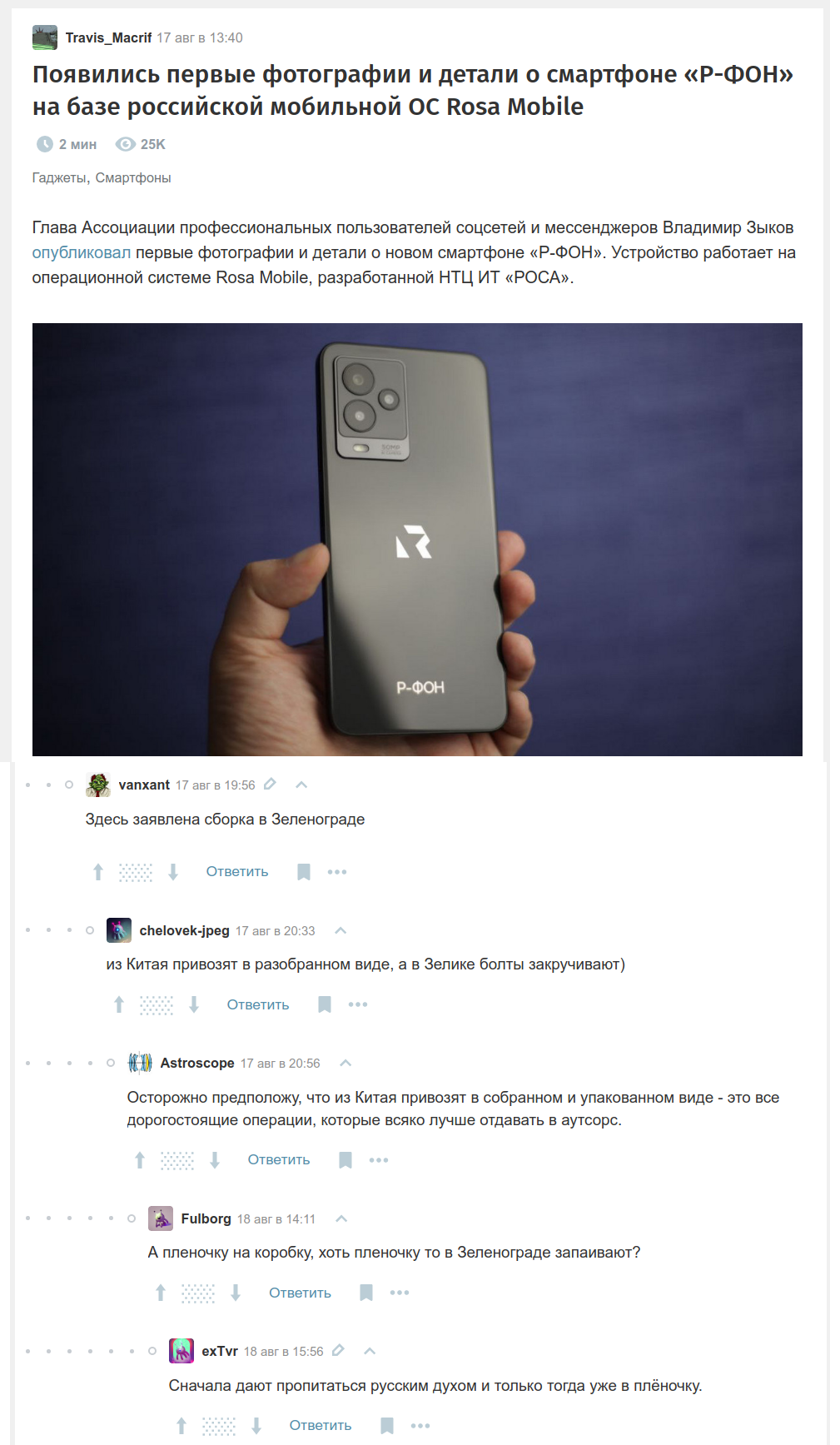This screenshot has width=840, height=1445.
Task: Reply to exTvr via Ответить
Action: pyautogui.click(x=321, y=1426)
